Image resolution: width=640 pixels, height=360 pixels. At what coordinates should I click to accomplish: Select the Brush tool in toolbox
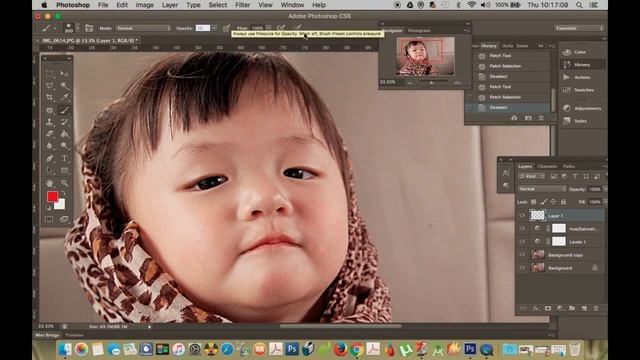[x=64, y=110]
